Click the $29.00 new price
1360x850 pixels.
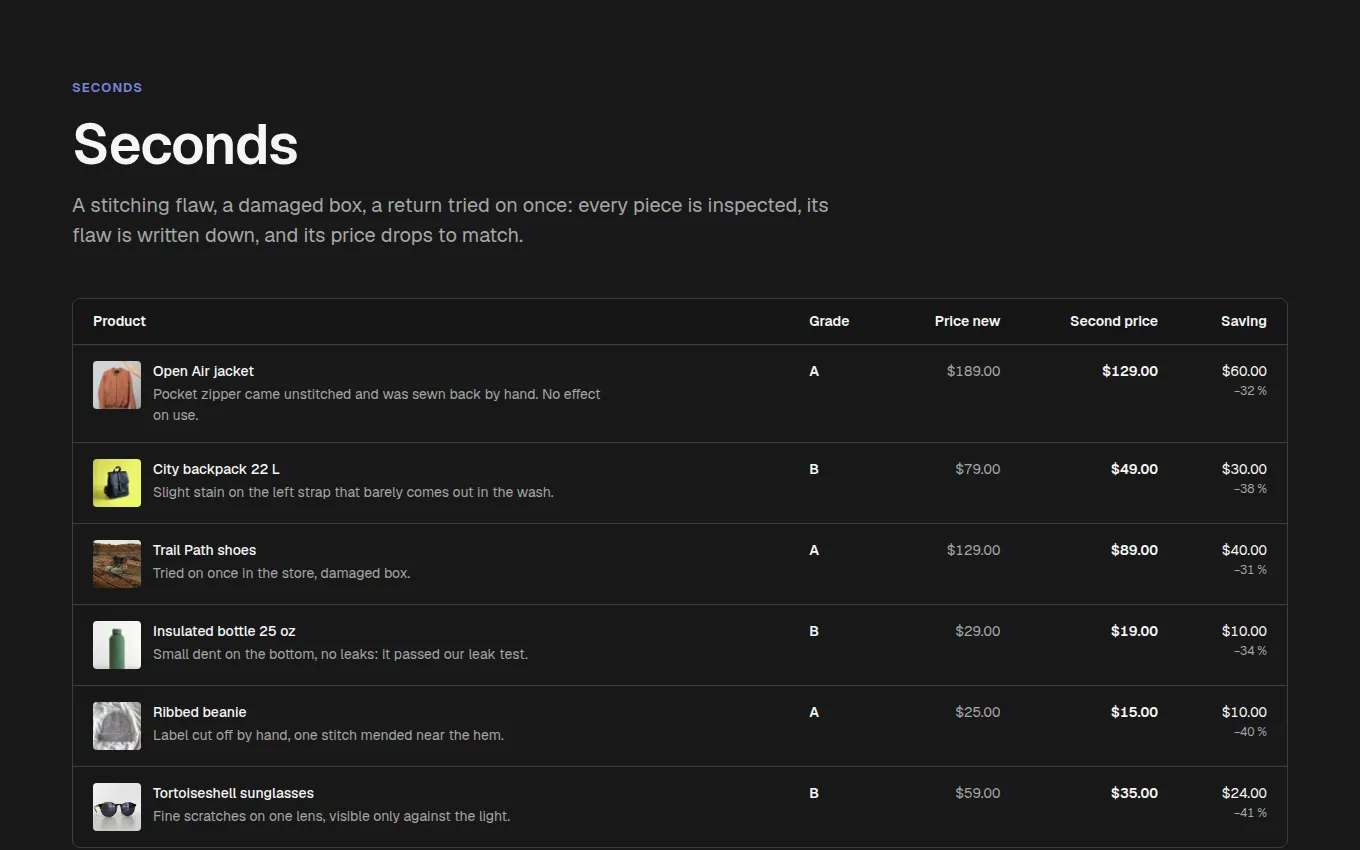coord(977,631)
